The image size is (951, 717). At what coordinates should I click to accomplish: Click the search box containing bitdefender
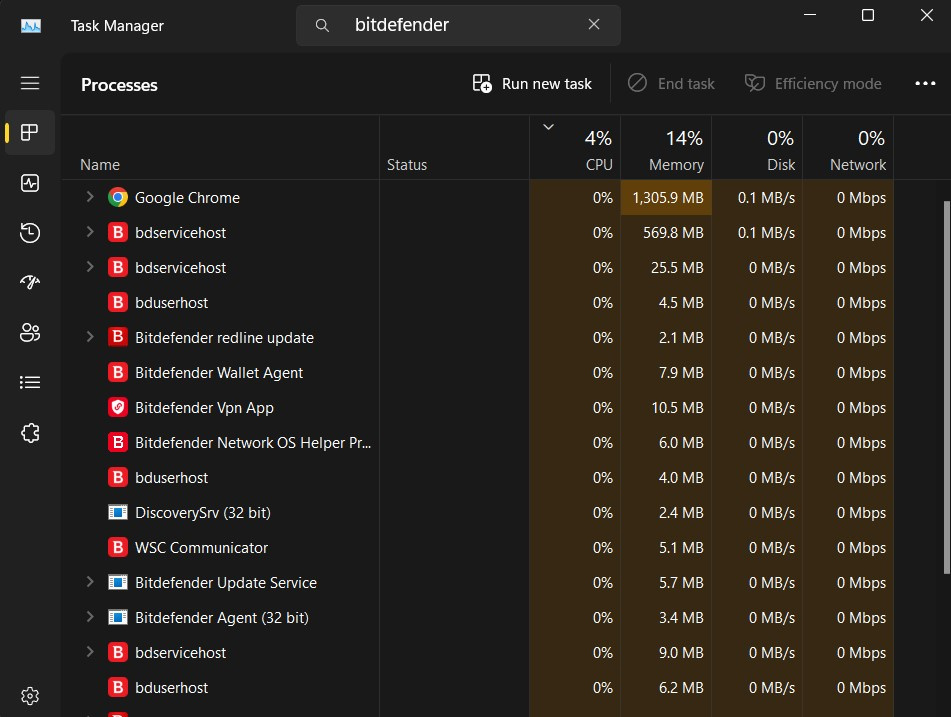[458, 25]
